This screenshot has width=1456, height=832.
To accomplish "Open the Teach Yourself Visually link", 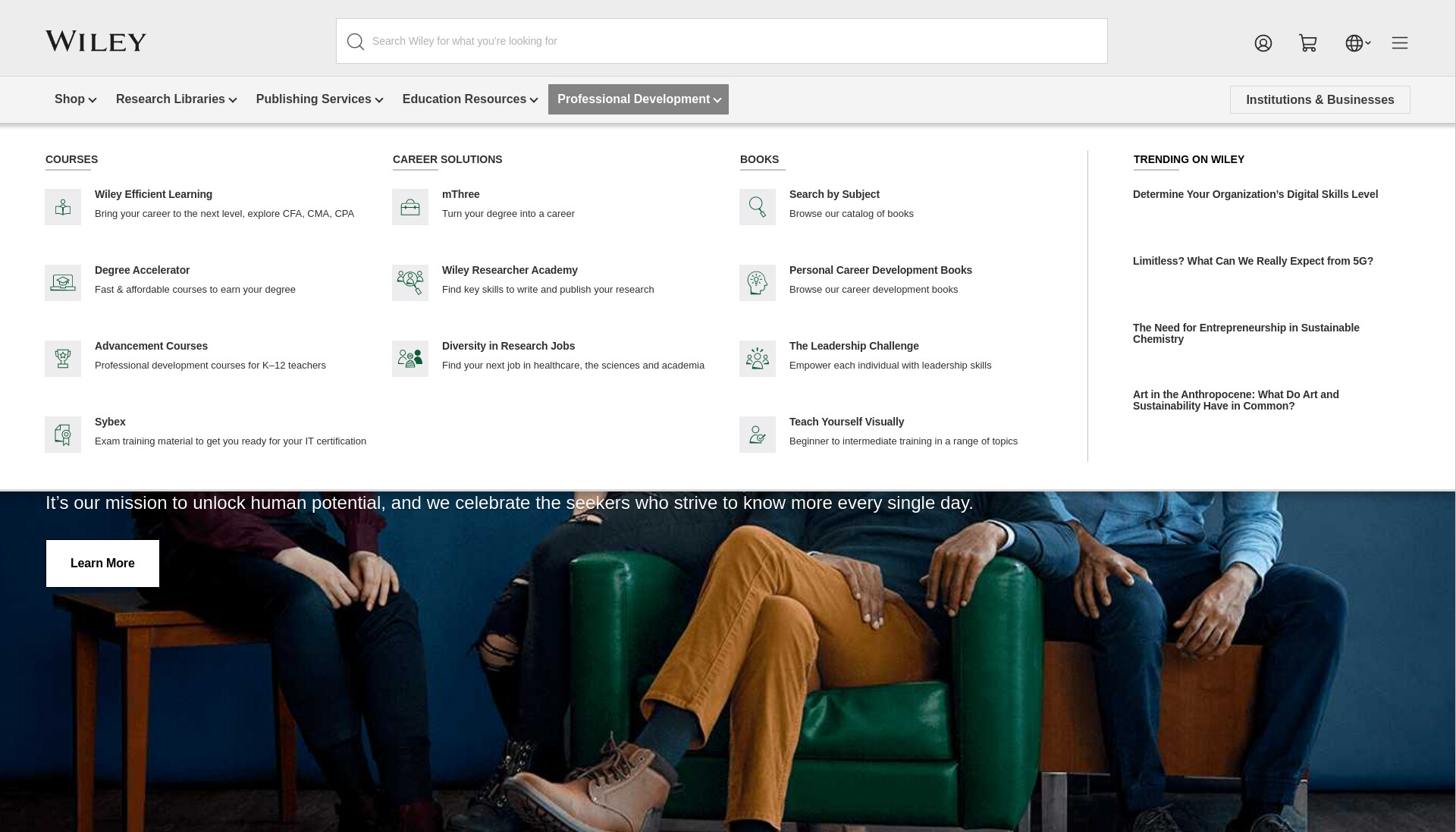I will pyautogui.click(x=846, y=422).
